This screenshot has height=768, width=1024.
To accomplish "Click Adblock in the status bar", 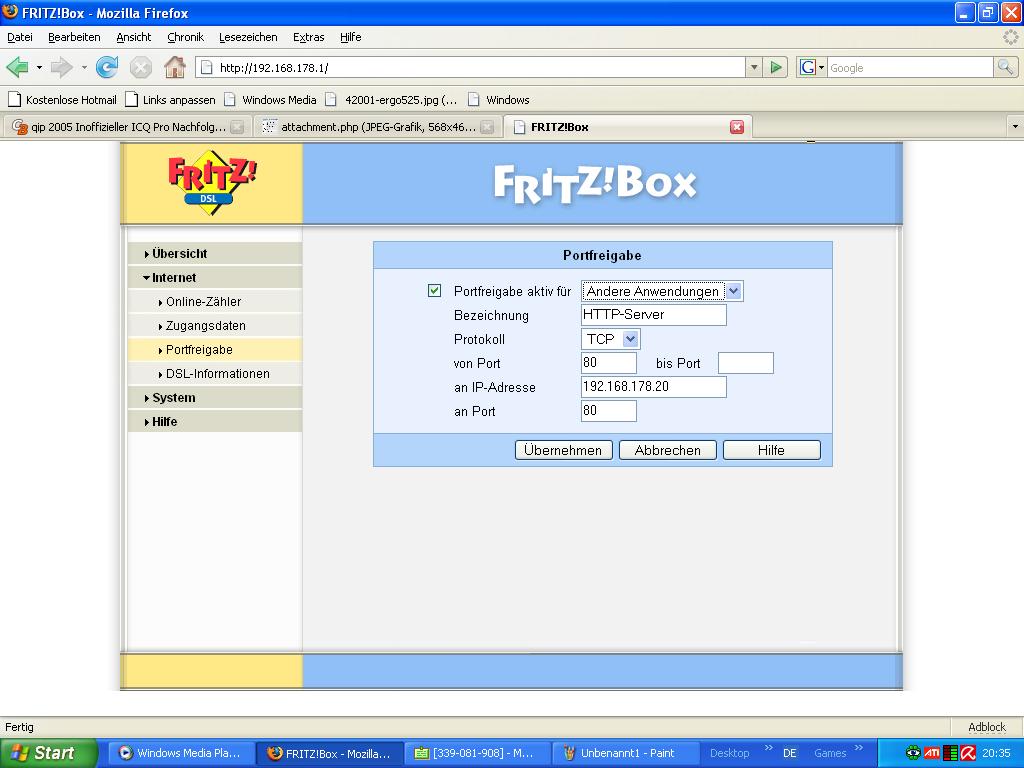I will point(987,727).
